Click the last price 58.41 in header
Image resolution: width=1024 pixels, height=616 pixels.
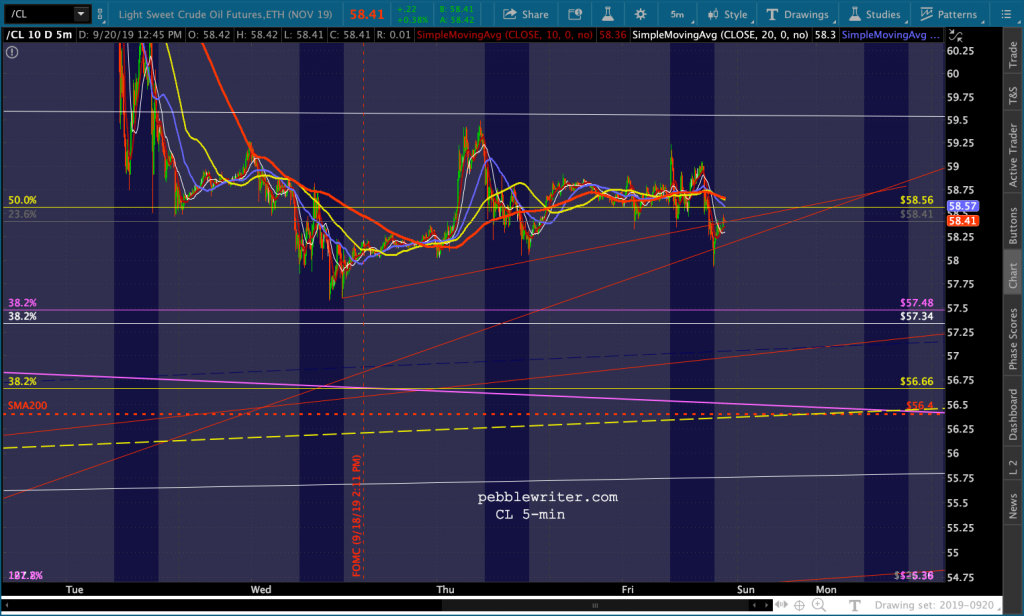366,14
